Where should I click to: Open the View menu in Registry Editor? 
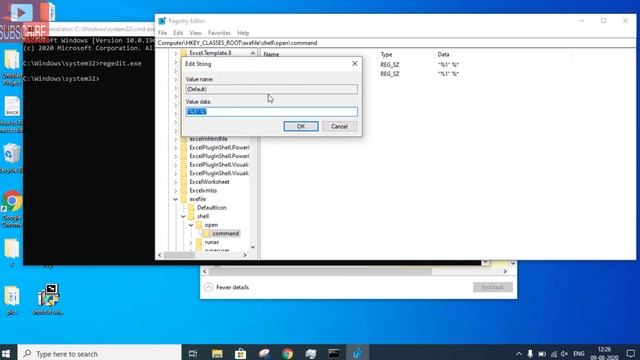[196, 33]
